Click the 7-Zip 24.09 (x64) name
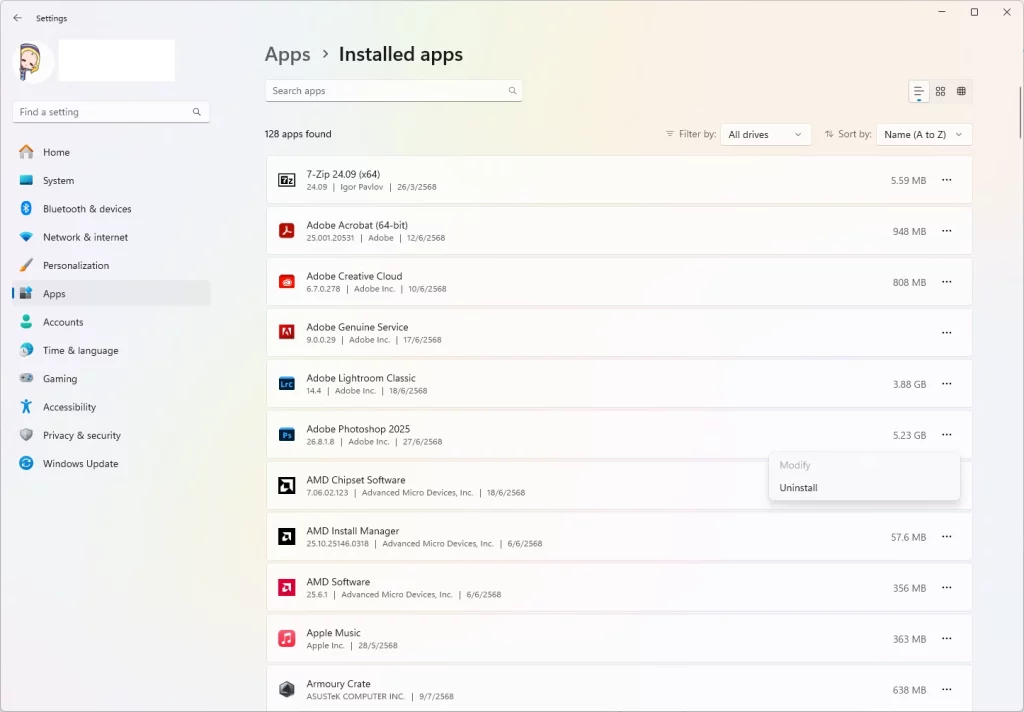Image resolution: width=1024 pixels, height=712 pixels. 343,174
